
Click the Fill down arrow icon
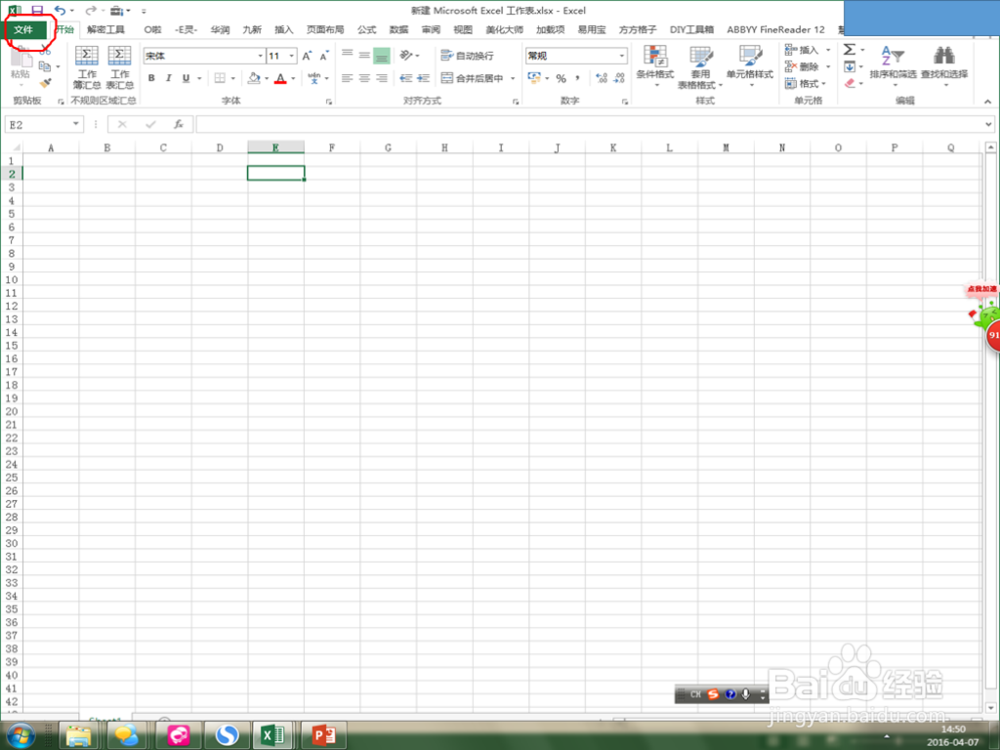(849, 66)
